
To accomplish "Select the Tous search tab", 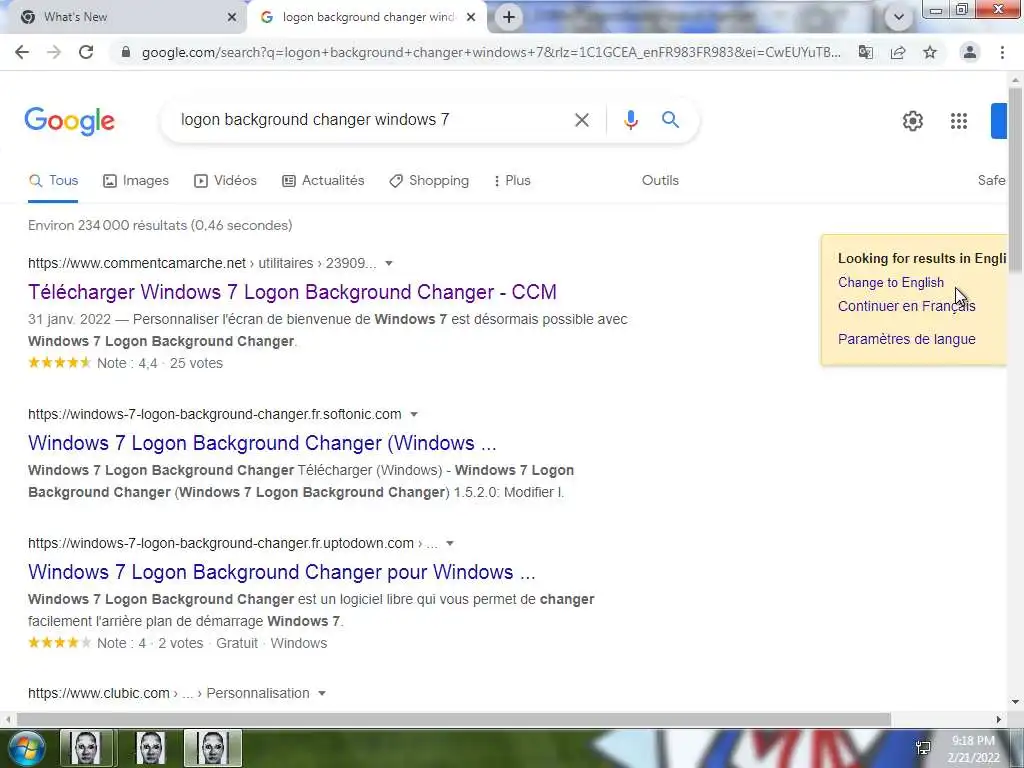I will (54, 180).
